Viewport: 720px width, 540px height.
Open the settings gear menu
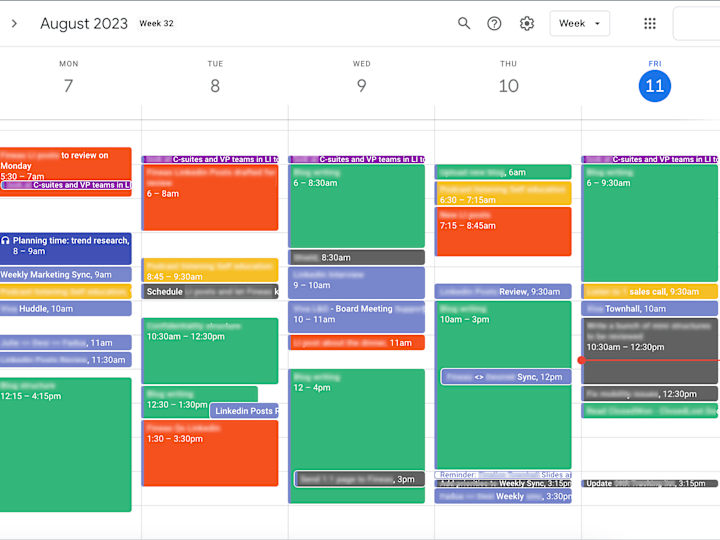[x=527, y=23]
